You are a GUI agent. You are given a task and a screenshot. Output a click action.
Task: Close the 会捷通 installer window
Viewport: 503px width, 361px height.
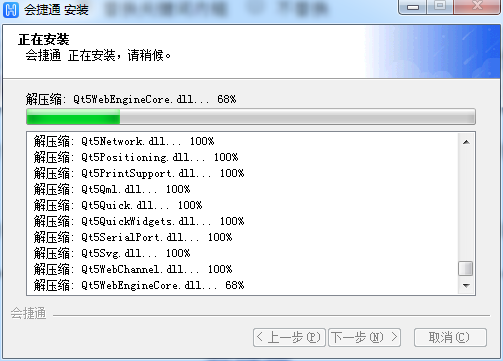point(477,6)
